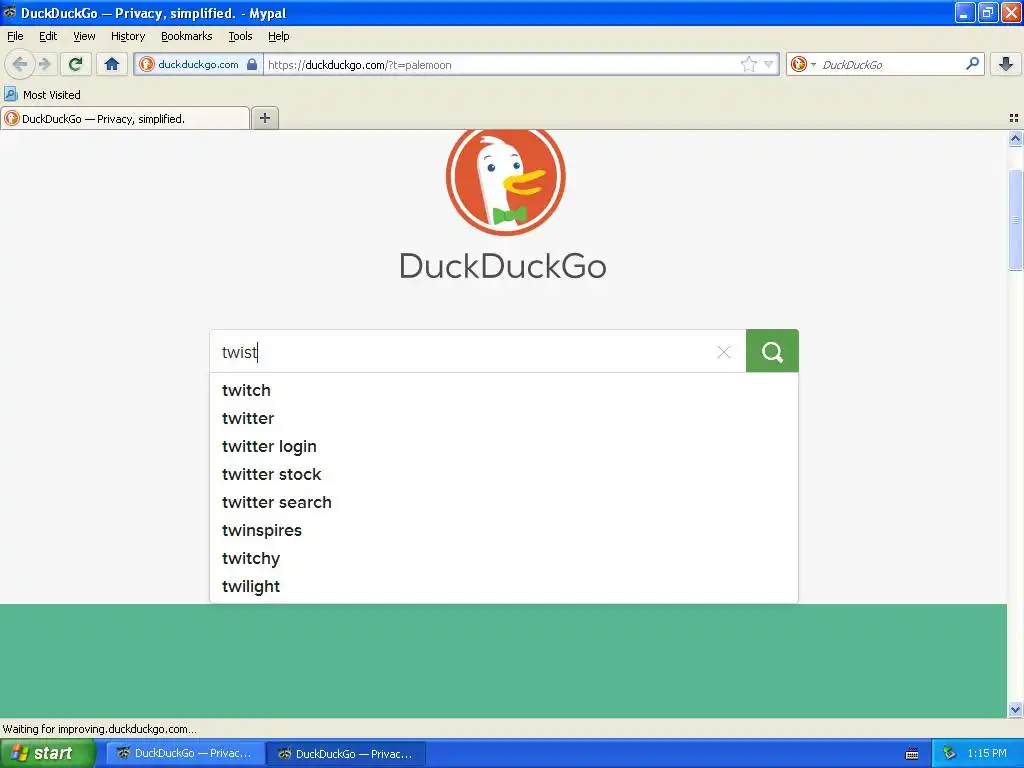This screenshot has width=1024, height=768.
Task: Open the File menu
Action: tap(15, 36)
